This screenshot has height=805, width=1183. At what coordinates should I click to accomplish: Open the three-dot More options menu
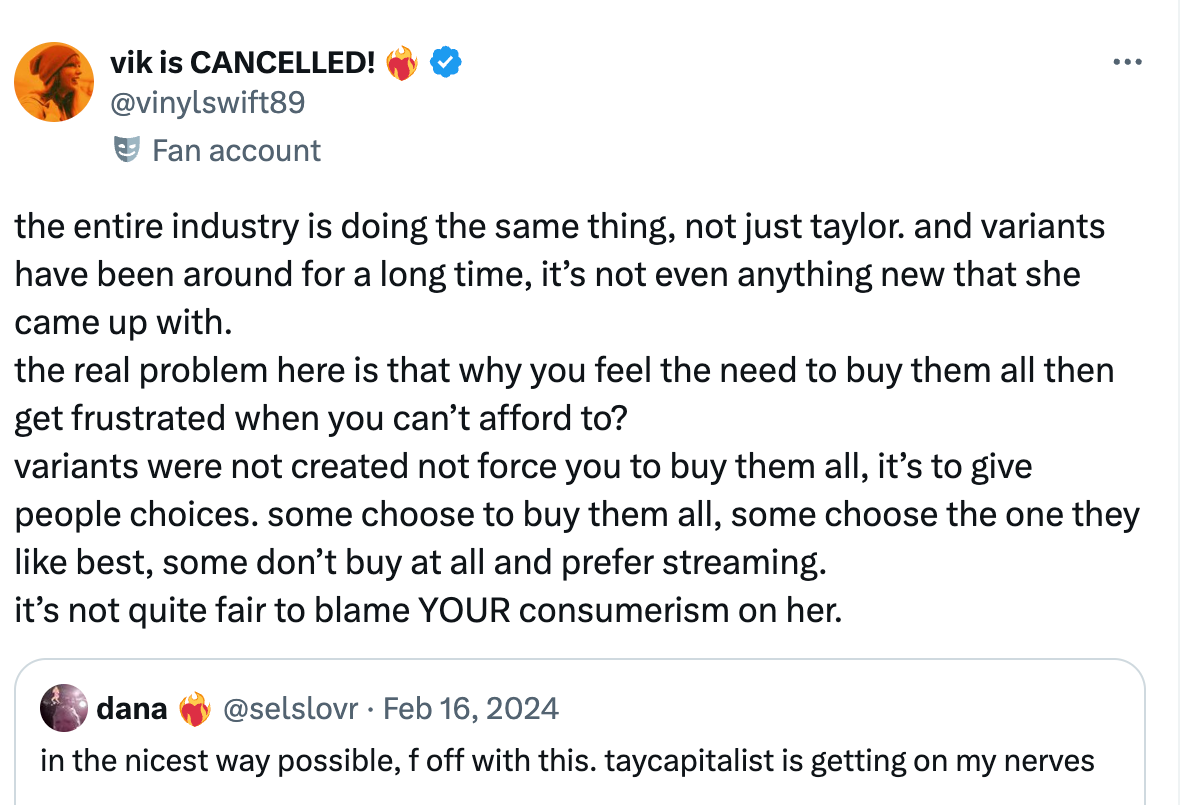[x=1127, y=63]
